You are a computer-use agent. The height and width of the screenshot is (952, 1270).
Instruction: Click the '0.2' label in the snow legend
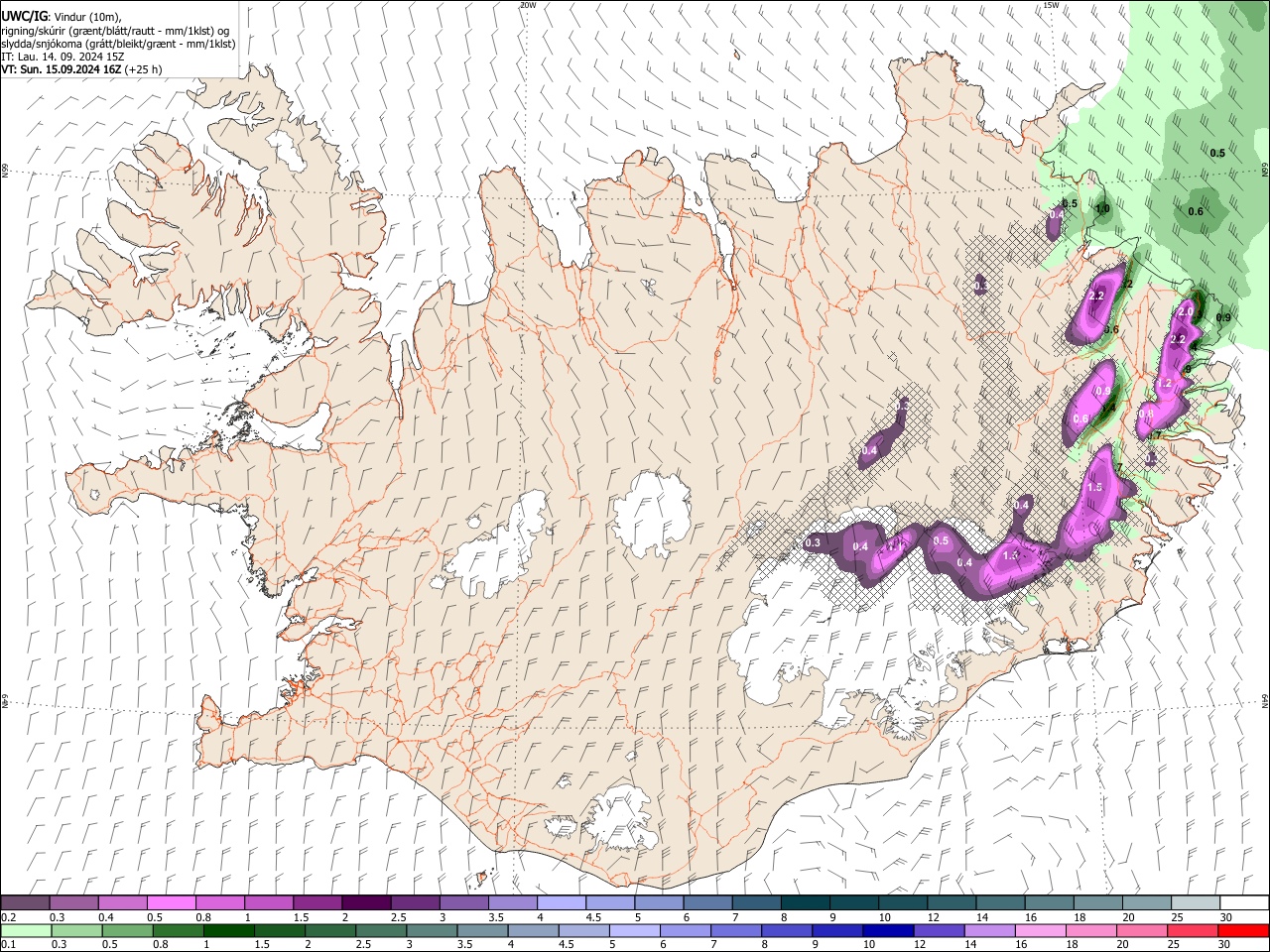pyautogui.click(x=9, y=917)
